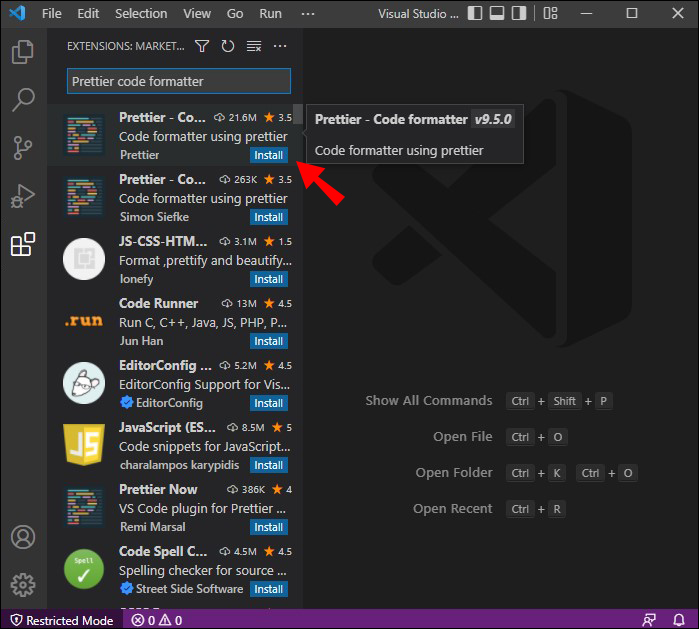
Task: Focus the extension search box
Action: click(x=179, y=81)
